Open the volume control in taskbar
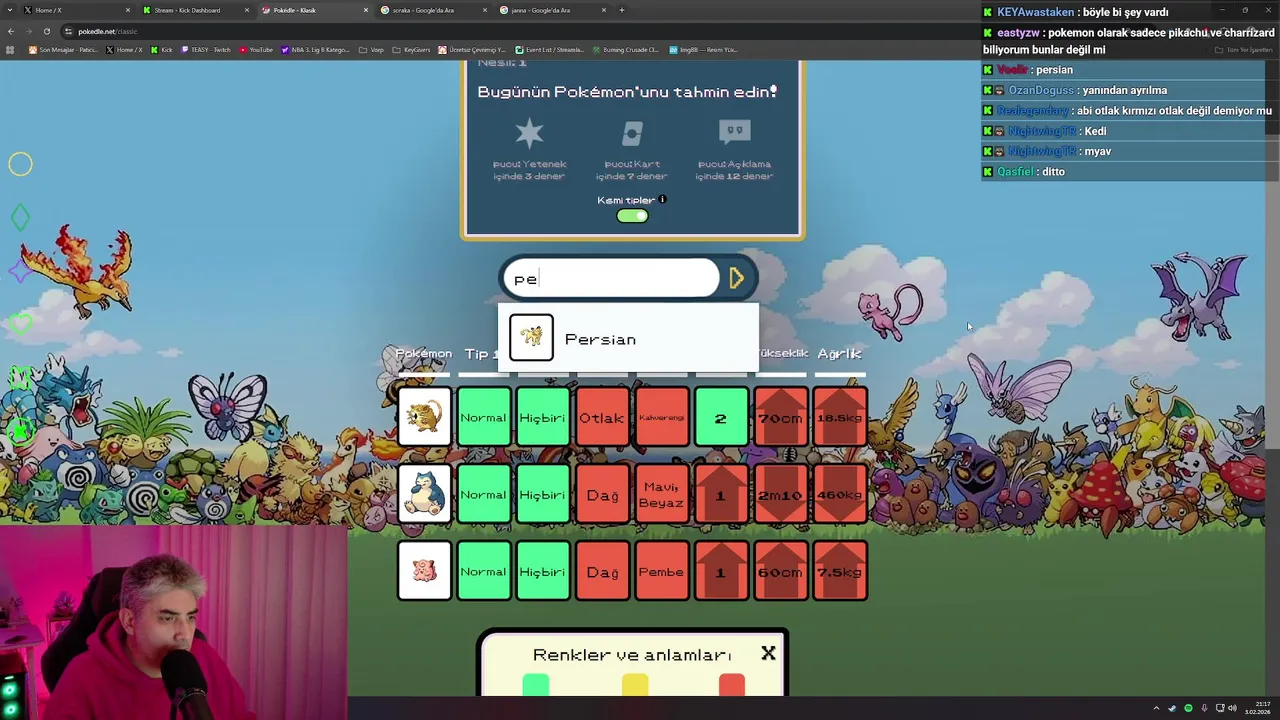The height and width of the screenshot is (720, 1280). pyautogui.click(x=1232, y=708)
